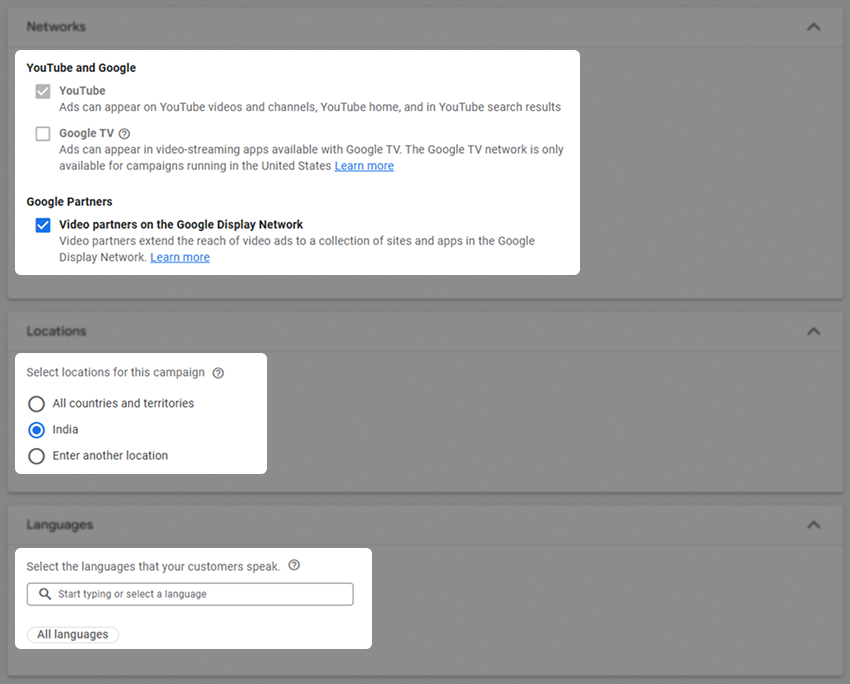Click the YouTube and Google subheading
Screen dimensions: 850x684
click(x=81, y=68)
